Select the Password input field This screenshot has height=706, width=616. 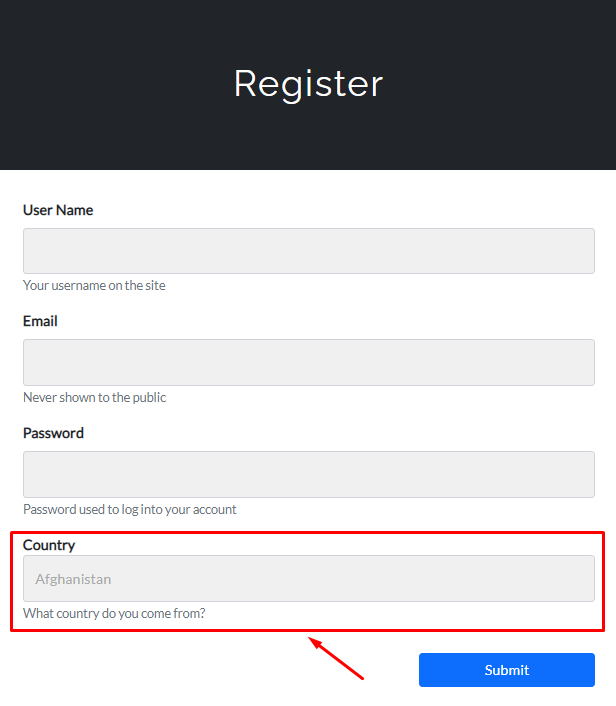tap(308, 474)
